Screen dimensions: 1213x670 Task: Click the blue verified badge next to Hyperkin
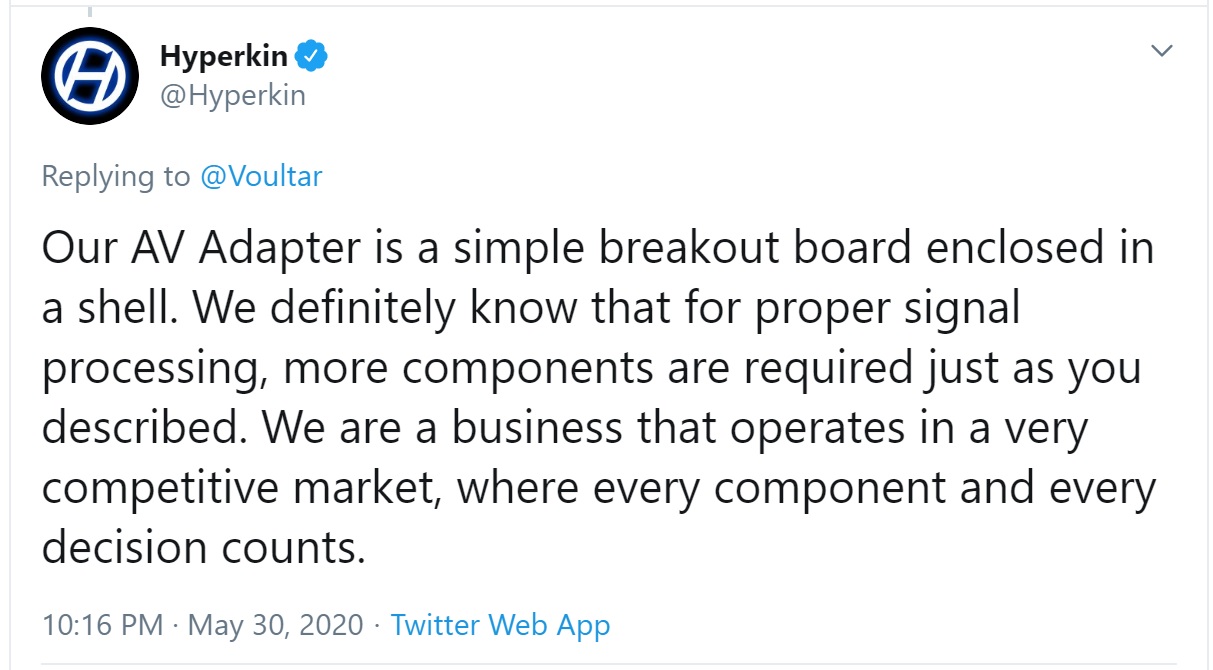(315, 57)
